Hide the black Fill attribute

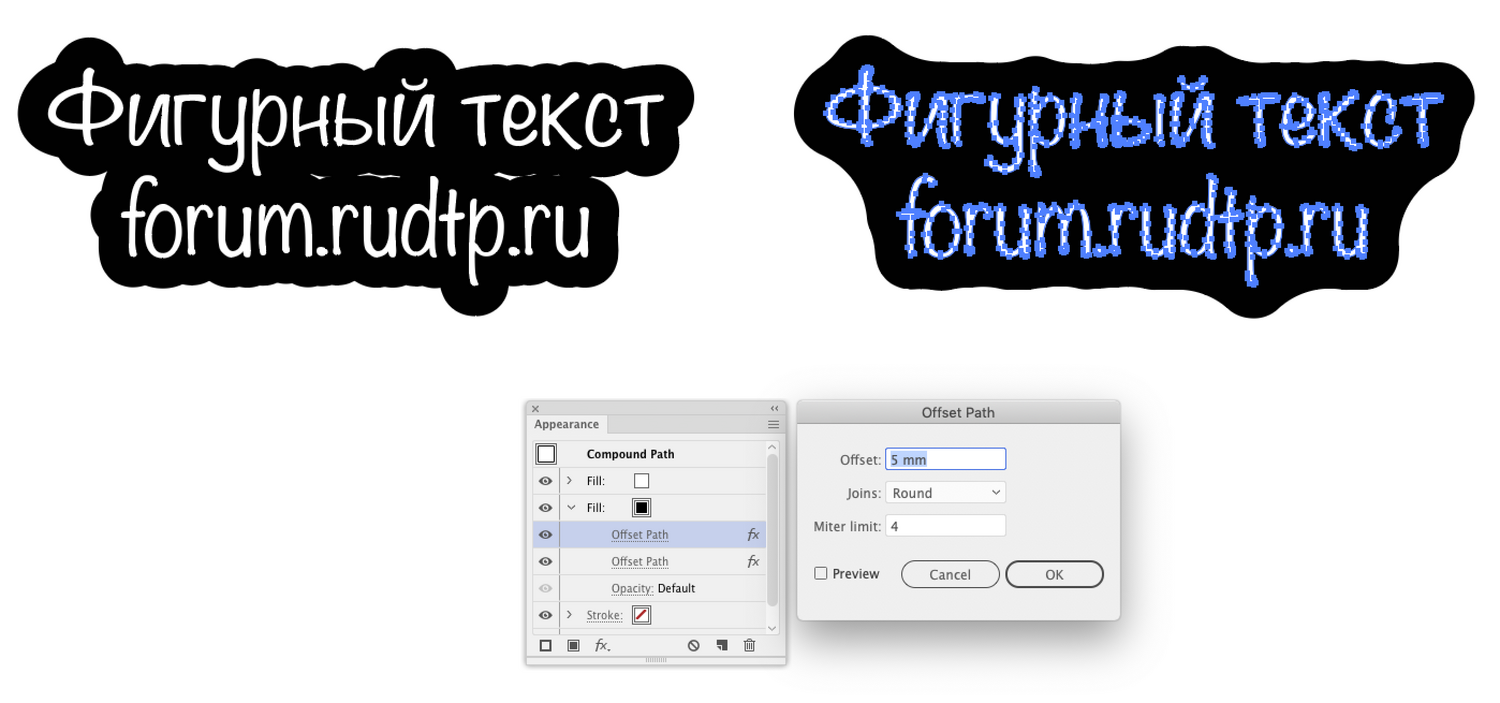[545, 508]
